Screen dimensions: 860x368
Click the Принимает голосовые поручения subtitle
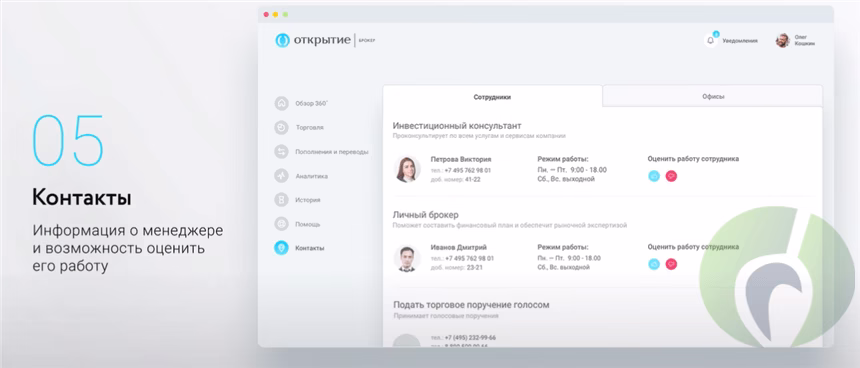tap(446, 316)
